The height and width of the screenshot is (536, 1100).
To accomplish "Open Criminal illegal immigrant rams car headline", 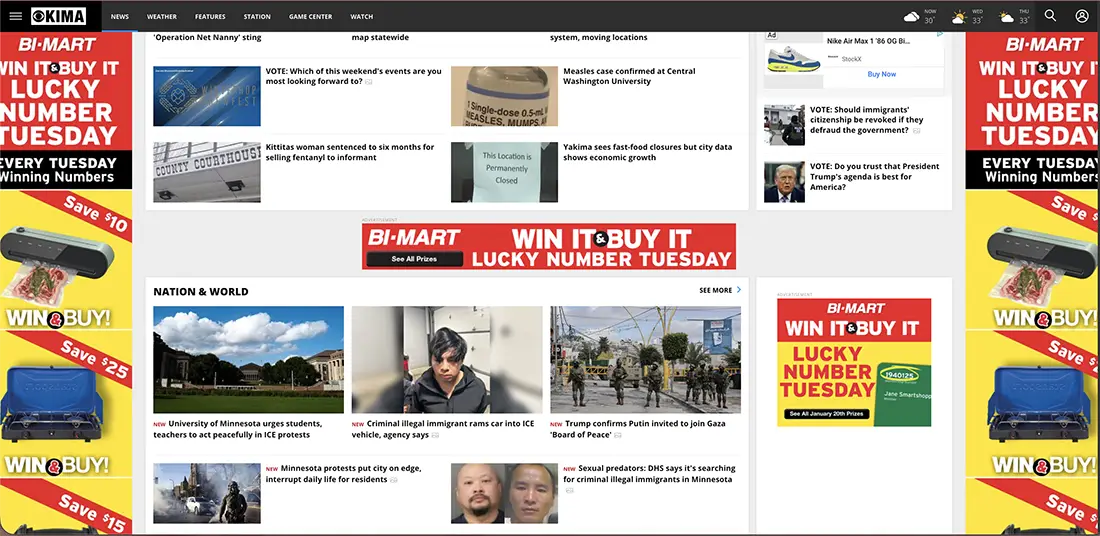I will click(443, 429).
